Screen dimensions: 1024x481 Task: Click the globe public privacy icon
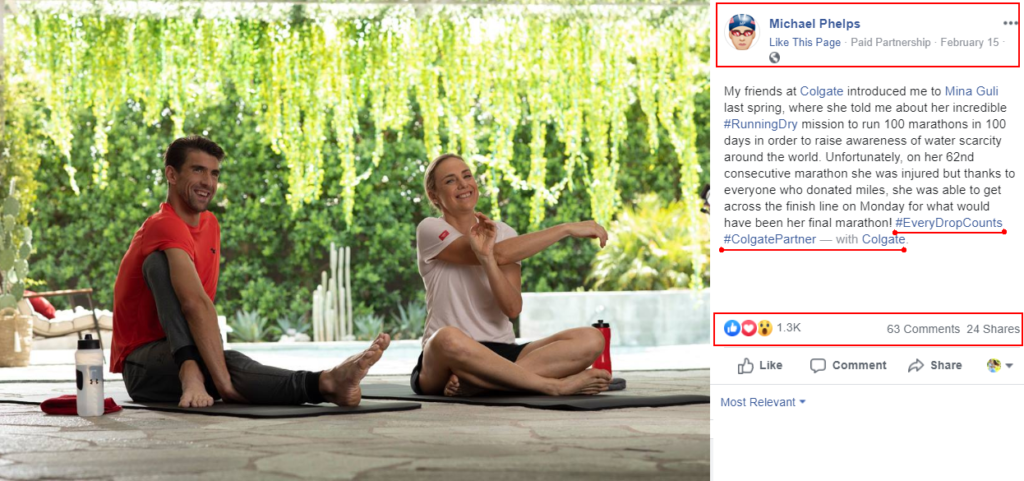775,57
